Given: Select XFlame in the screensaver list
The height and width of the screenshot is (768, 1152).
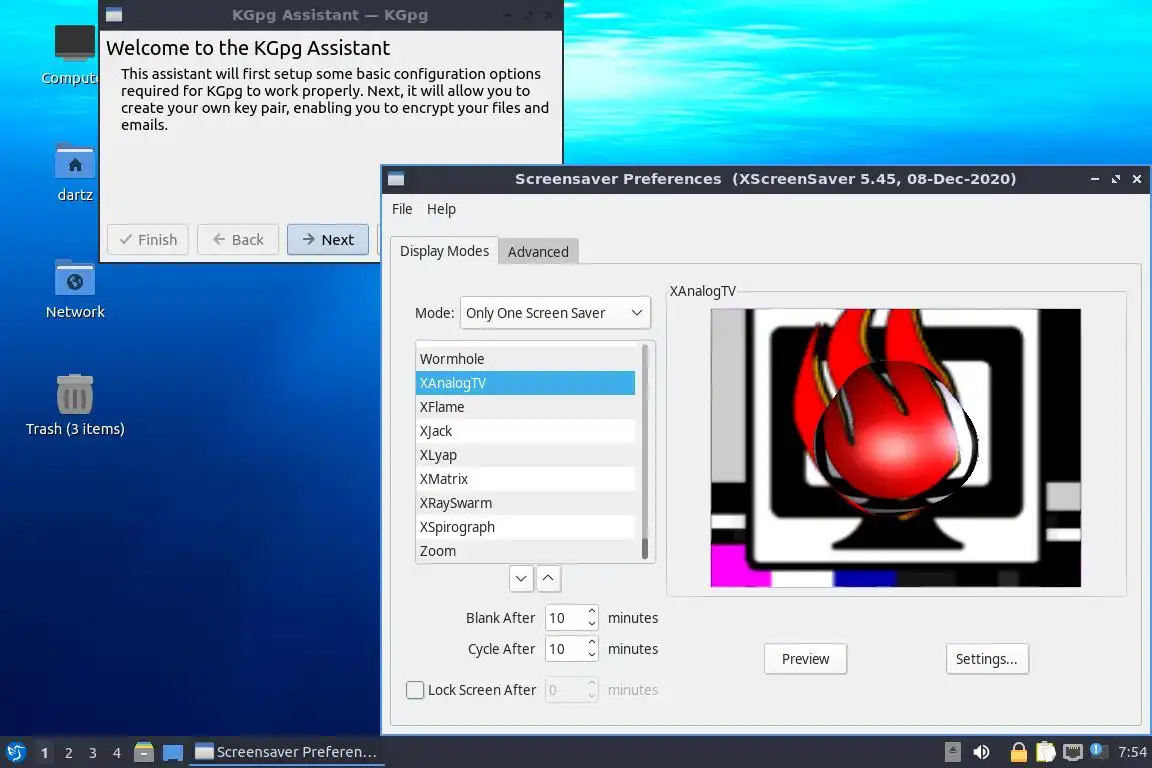Looking at the screenshot, I should coord(525,407).
